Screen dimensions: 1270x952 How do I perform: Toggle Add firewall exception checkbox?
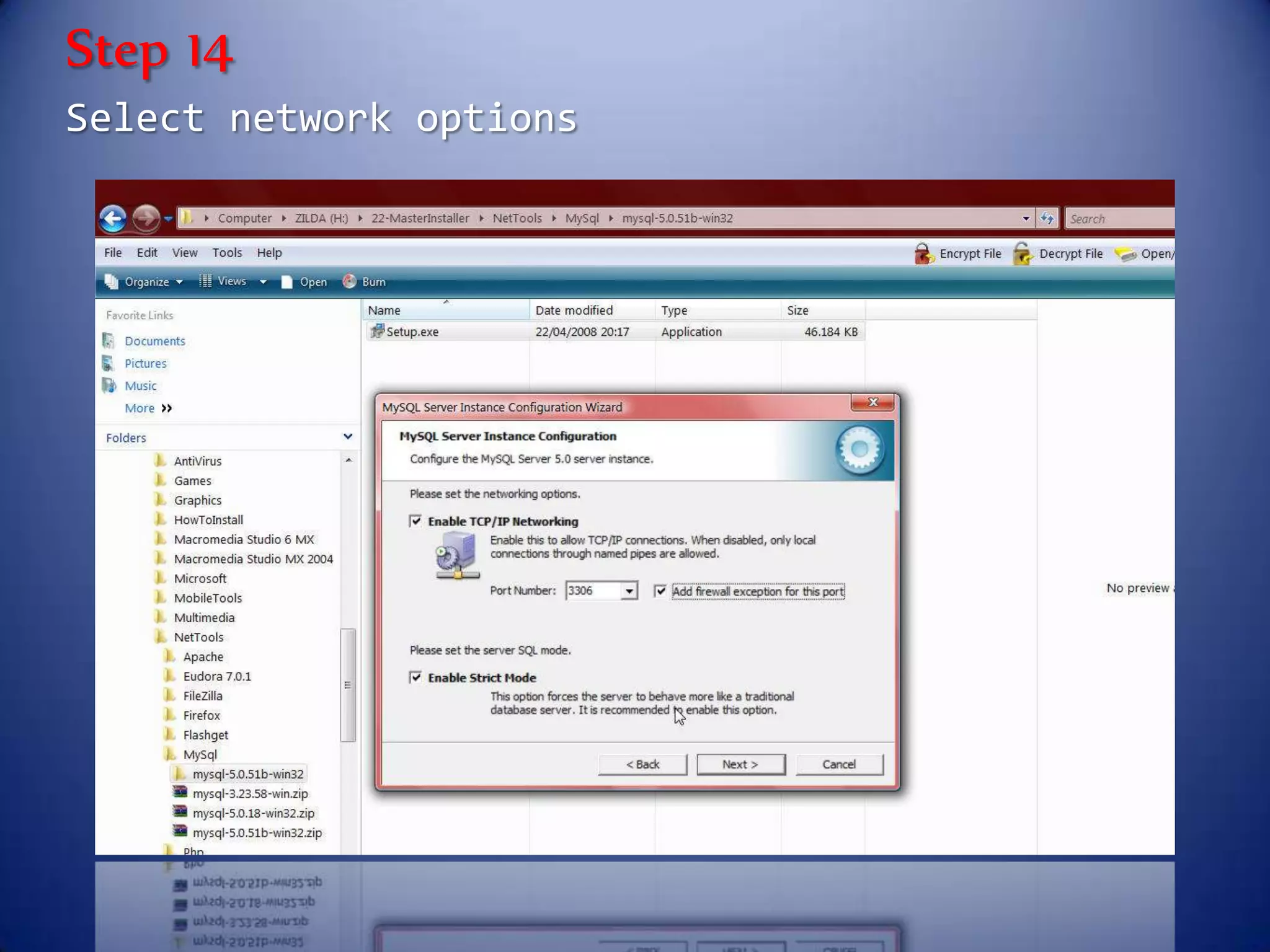(660, 591)
